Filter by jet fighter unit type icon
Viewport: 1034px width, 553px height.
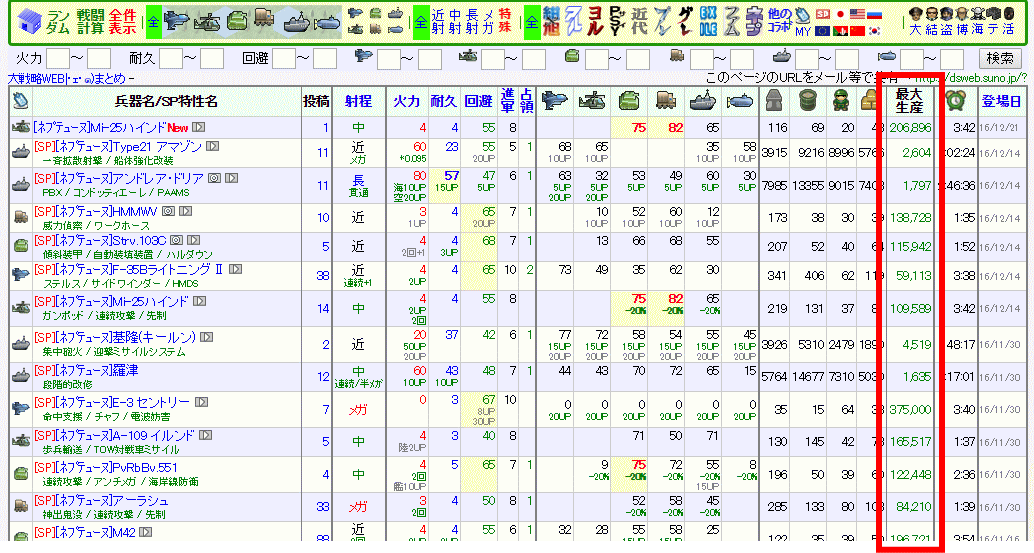[177, 22]
